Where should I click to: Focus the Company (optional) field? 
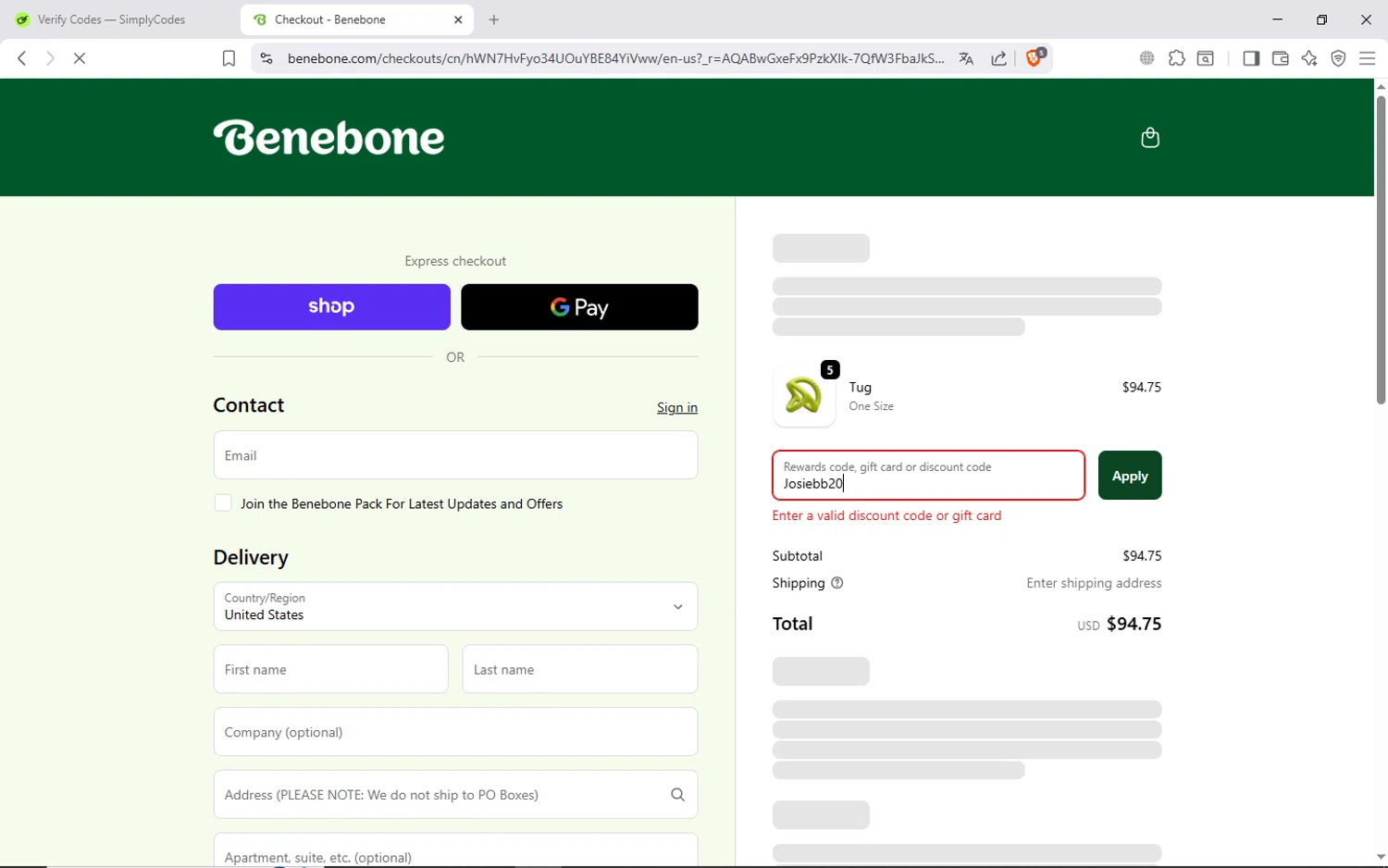click(x=455, y=732)
